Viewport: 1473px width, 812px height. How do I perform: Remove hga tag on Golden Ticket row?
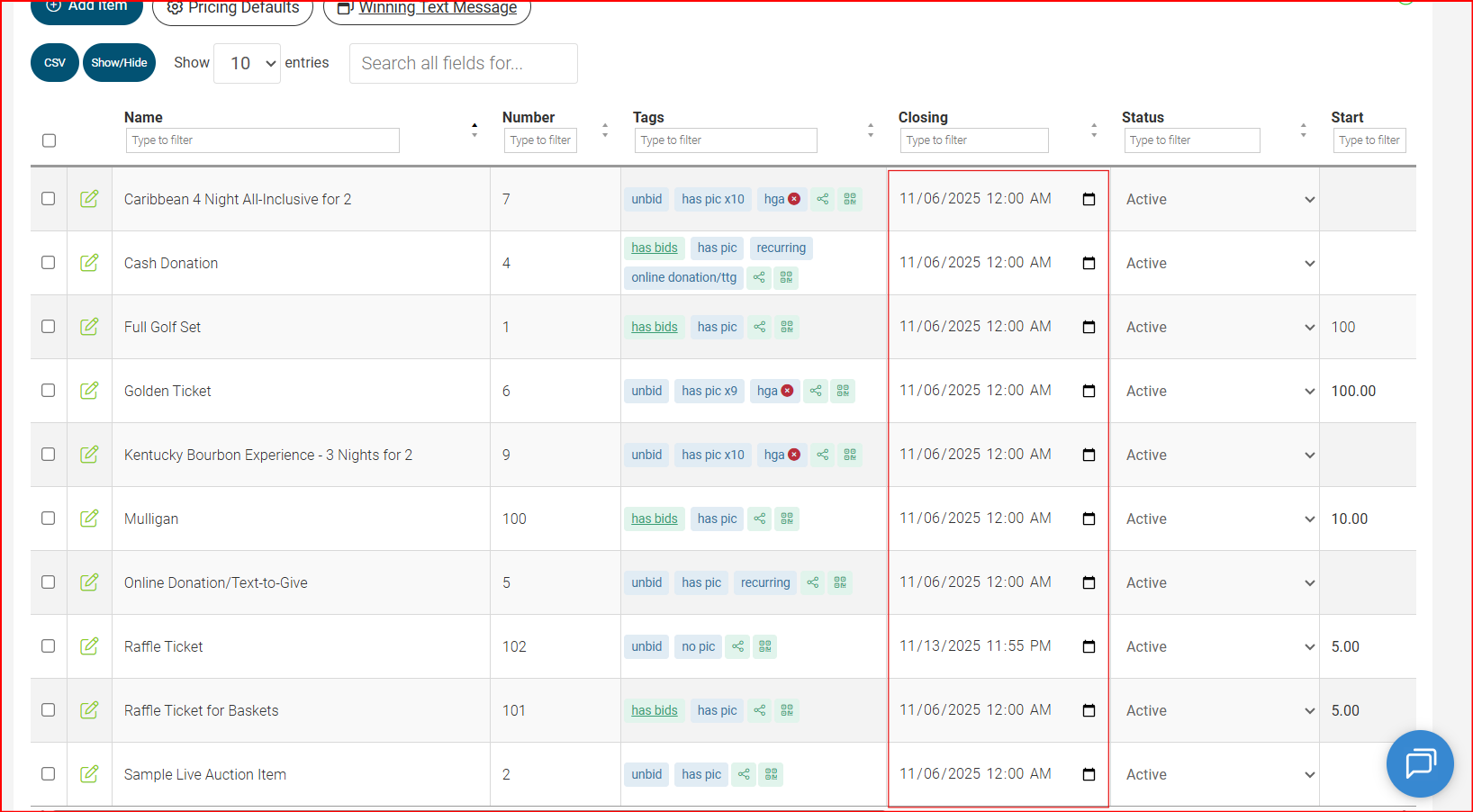click(788, 391)
